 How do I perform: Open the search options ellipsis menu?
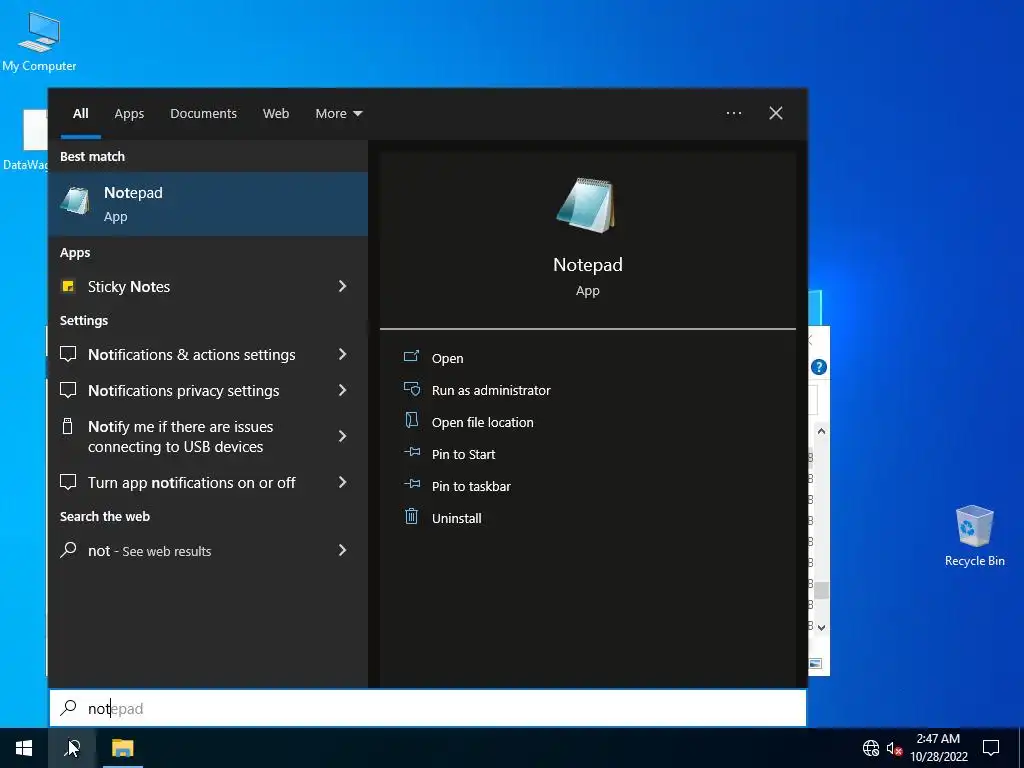coord(734,113)
